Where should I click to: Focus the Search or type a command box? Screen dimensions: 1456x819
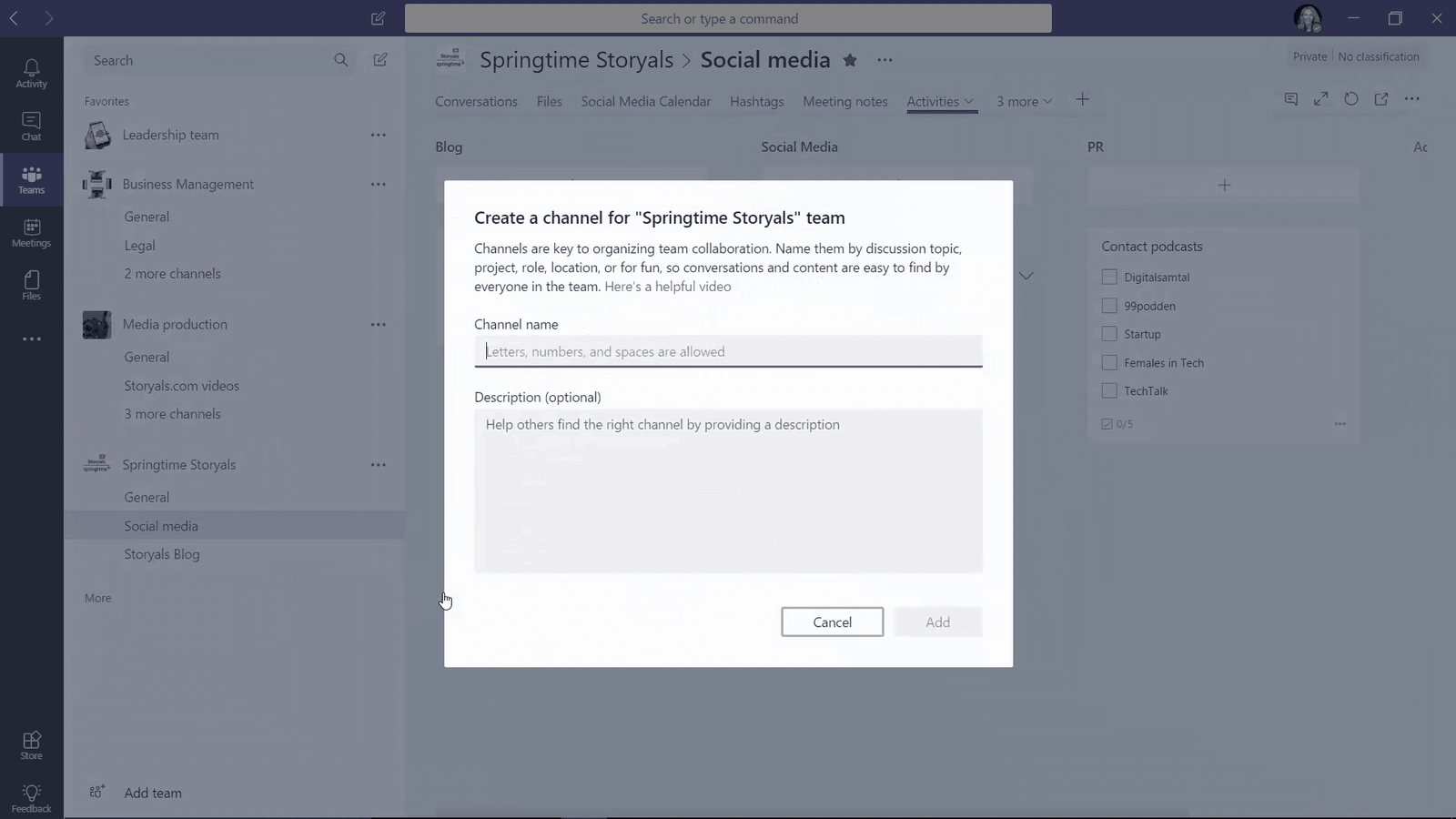[x=728, y=18]
